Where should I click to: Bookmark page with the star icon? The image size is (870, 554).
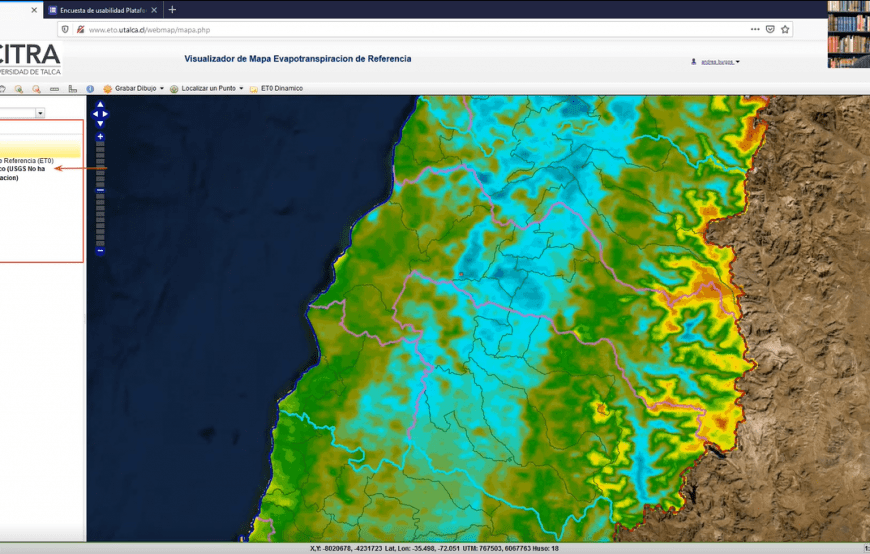[x=784, y=29]
